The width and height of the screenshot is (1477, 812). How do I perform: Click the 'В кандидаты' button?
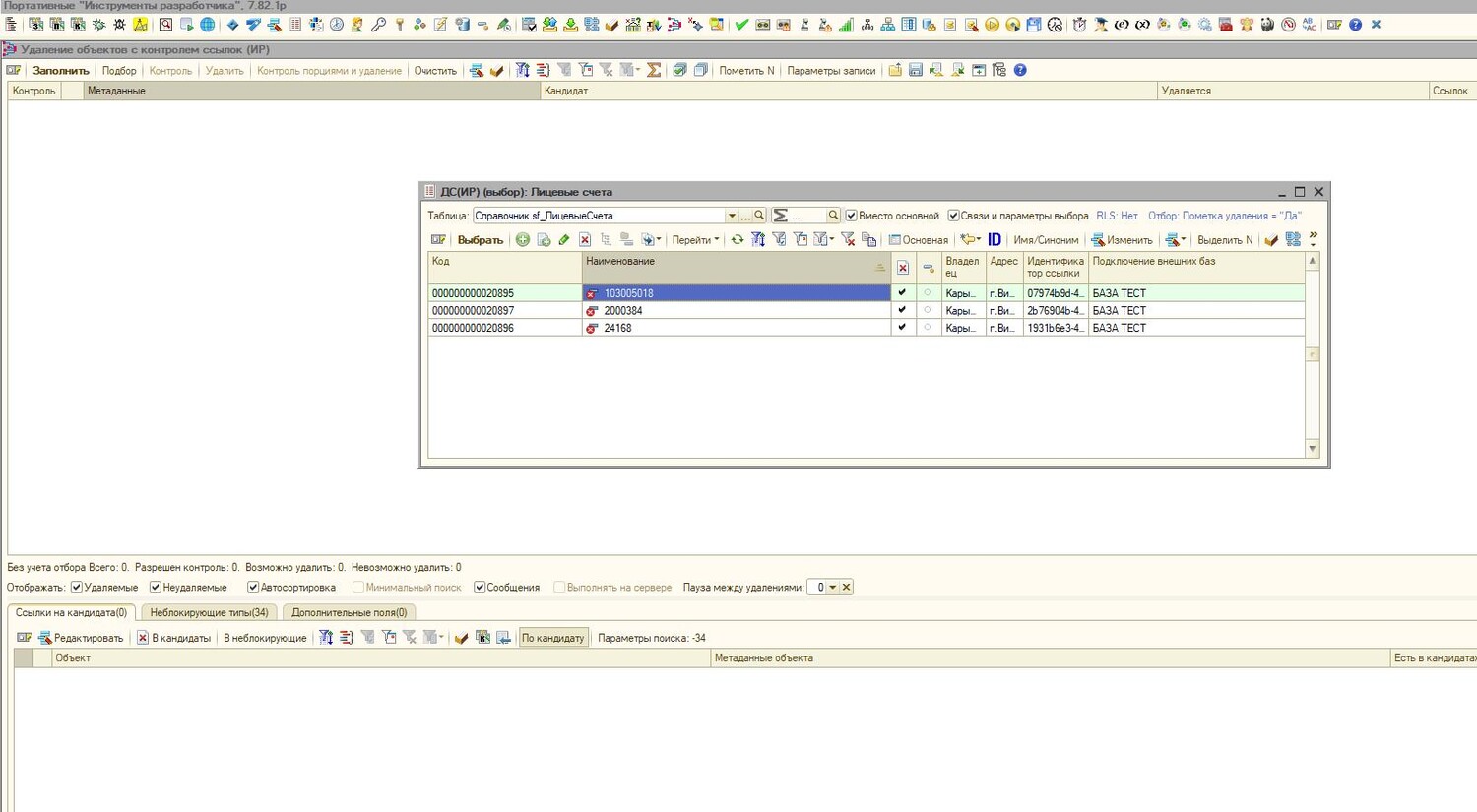174,638
